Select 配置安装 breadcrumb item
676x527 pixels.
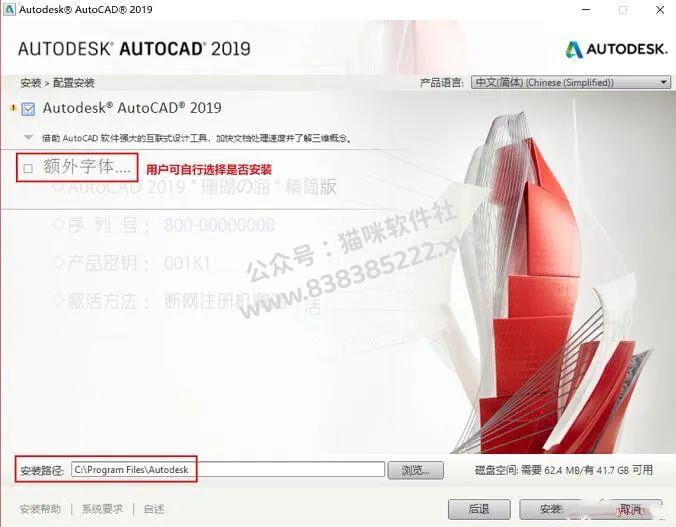coord(74,82)
